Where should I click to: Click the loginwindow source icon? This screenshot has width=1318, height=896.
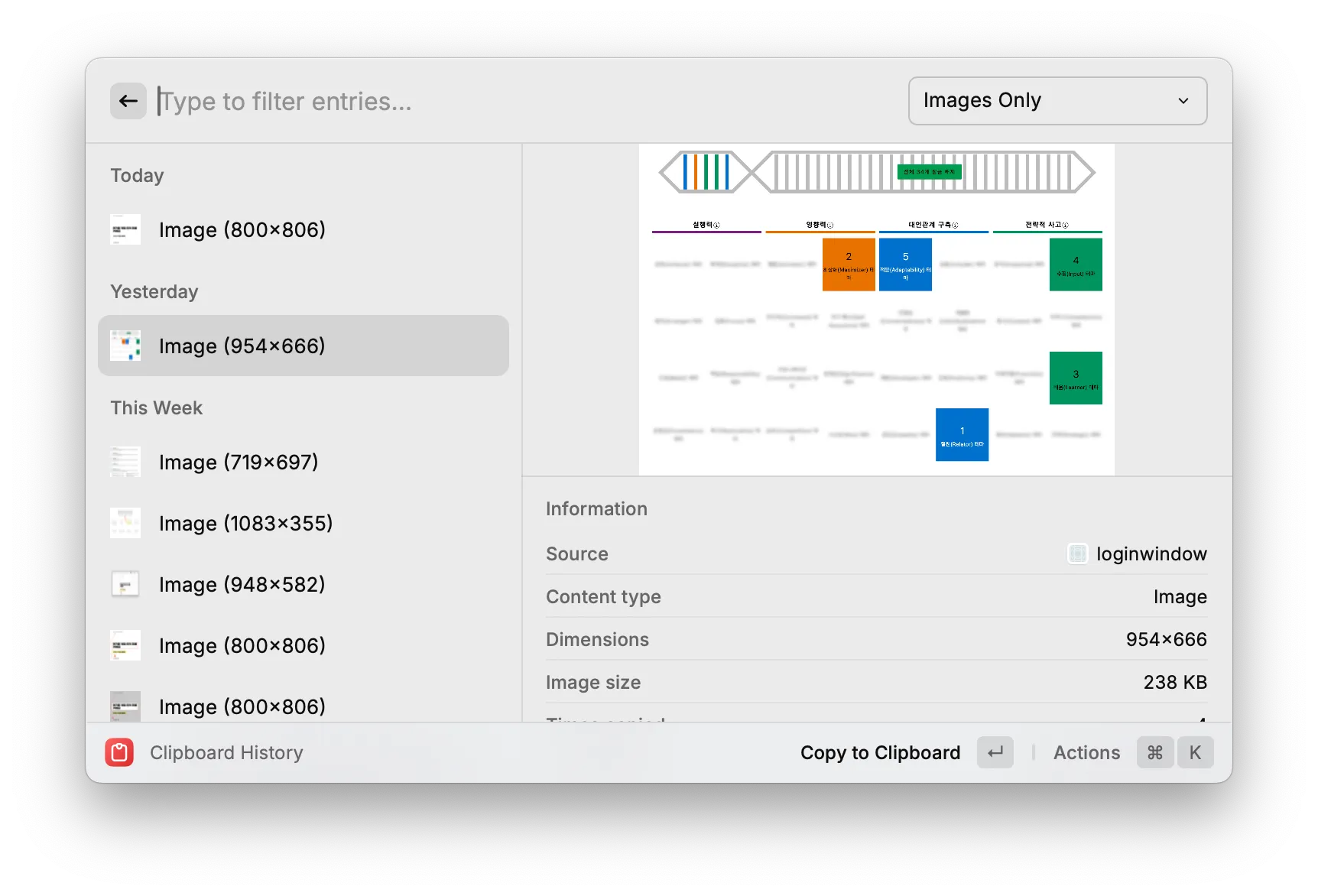click(1077, 554)
